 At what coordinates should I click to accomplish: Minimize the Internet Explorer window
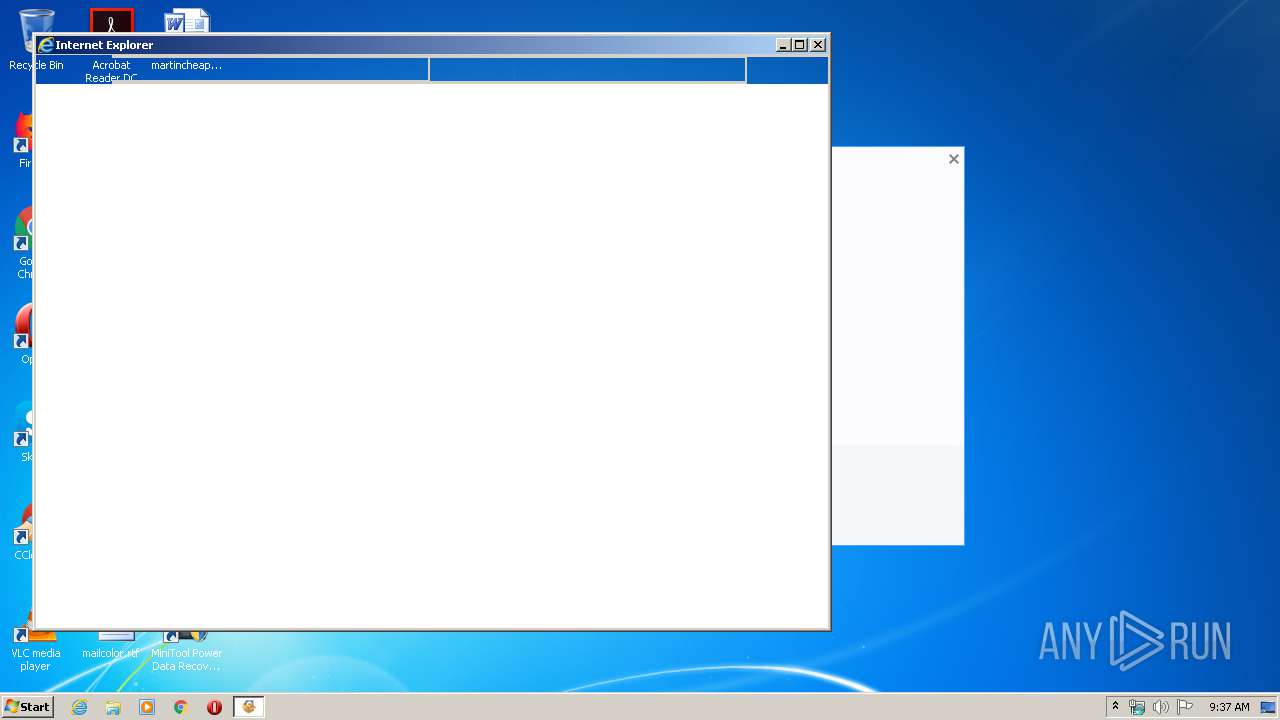click(784, 45)
